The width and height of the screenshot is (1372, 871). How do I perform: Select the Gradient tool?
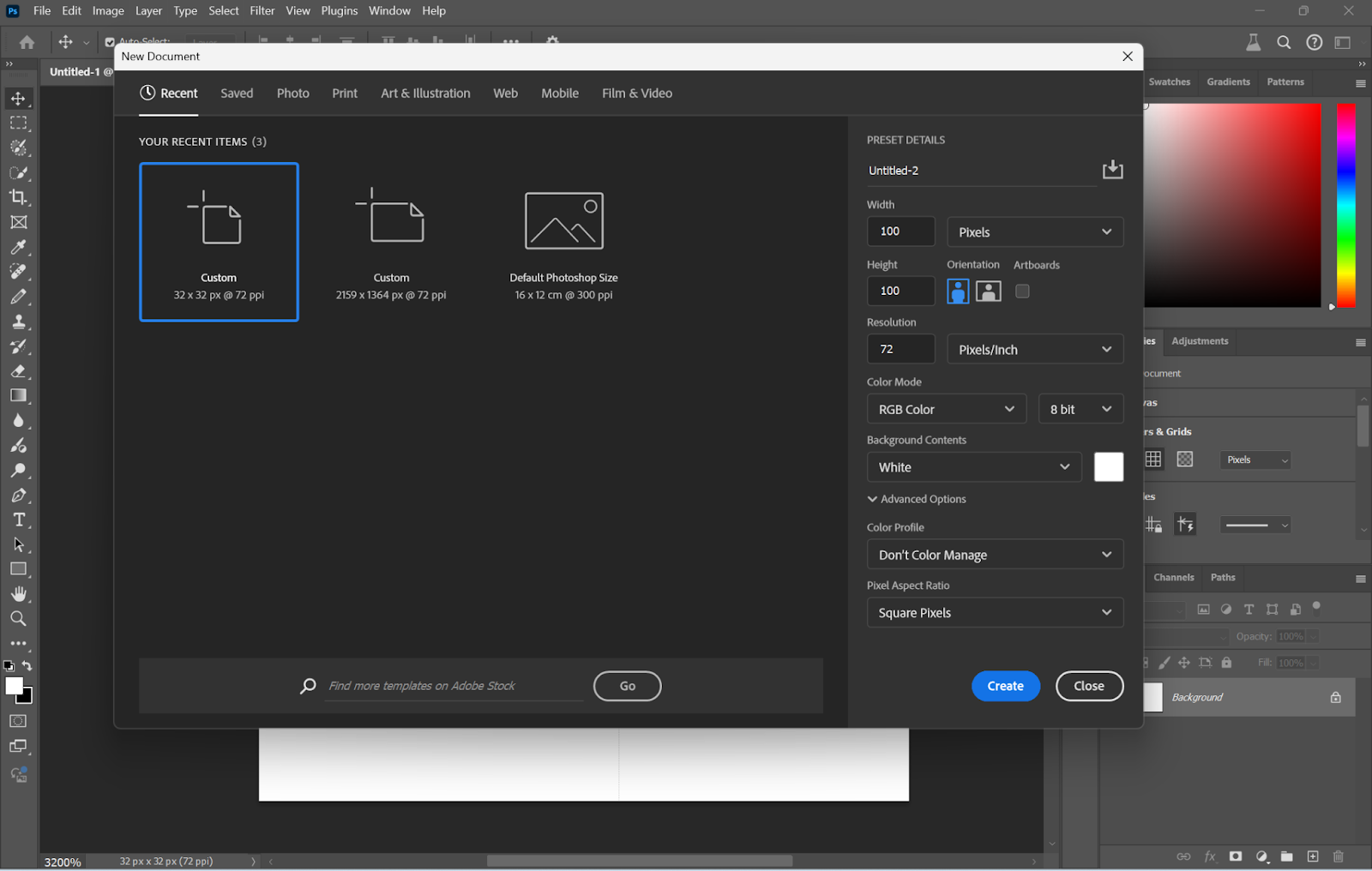pyautogui.click(x=18, y=396)
